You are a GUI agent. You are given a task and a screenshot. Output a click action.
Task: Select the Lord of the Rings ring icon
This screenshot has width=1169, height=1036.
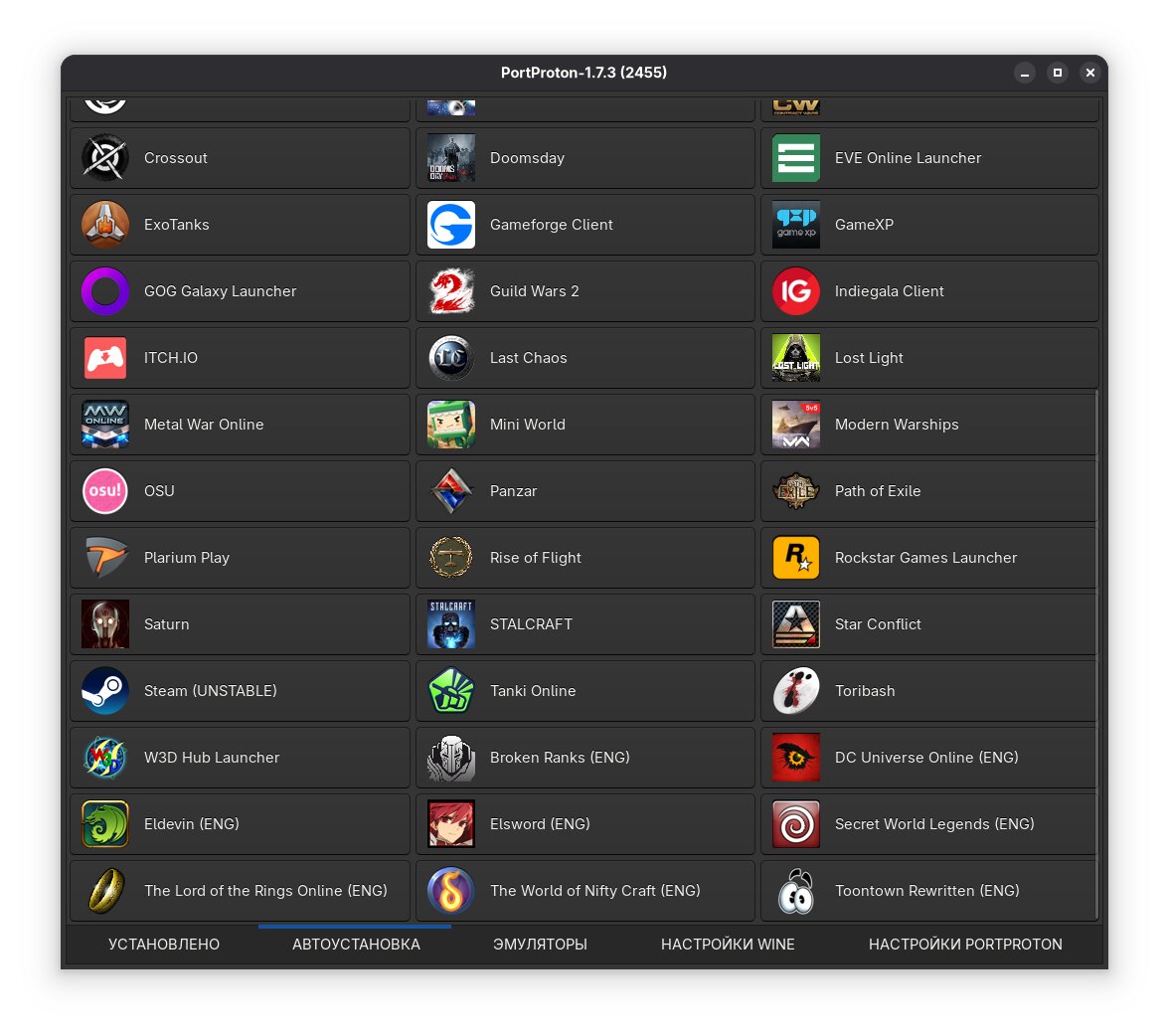[x=105, y=891]
